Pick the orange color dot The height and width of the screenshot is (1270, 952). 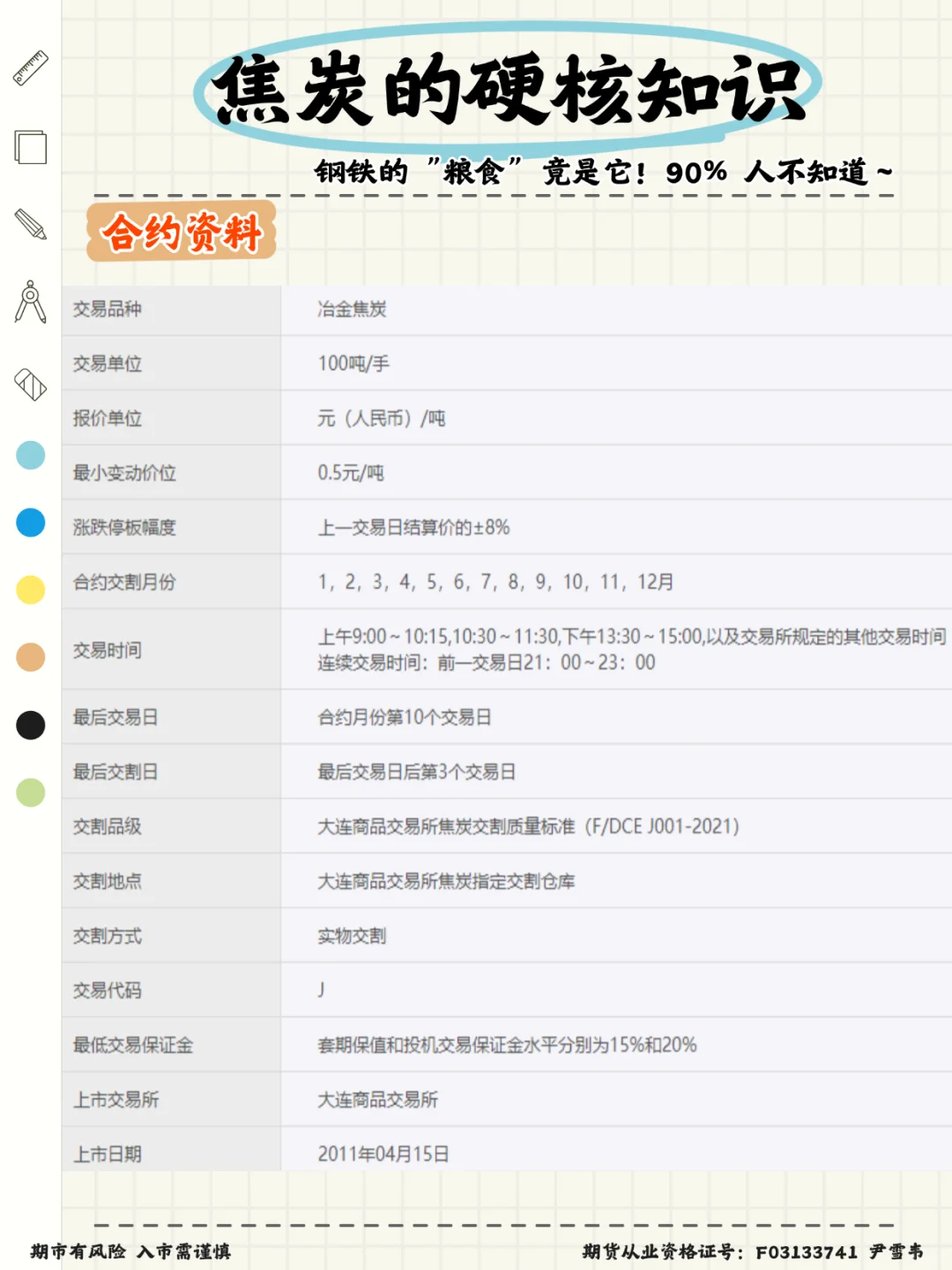point(31,657)
